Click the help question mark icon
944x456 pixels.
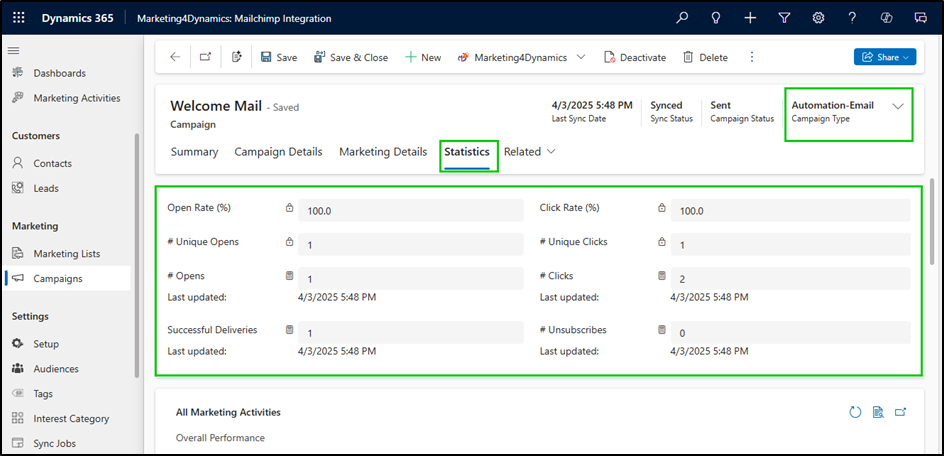tap(852, 18)
